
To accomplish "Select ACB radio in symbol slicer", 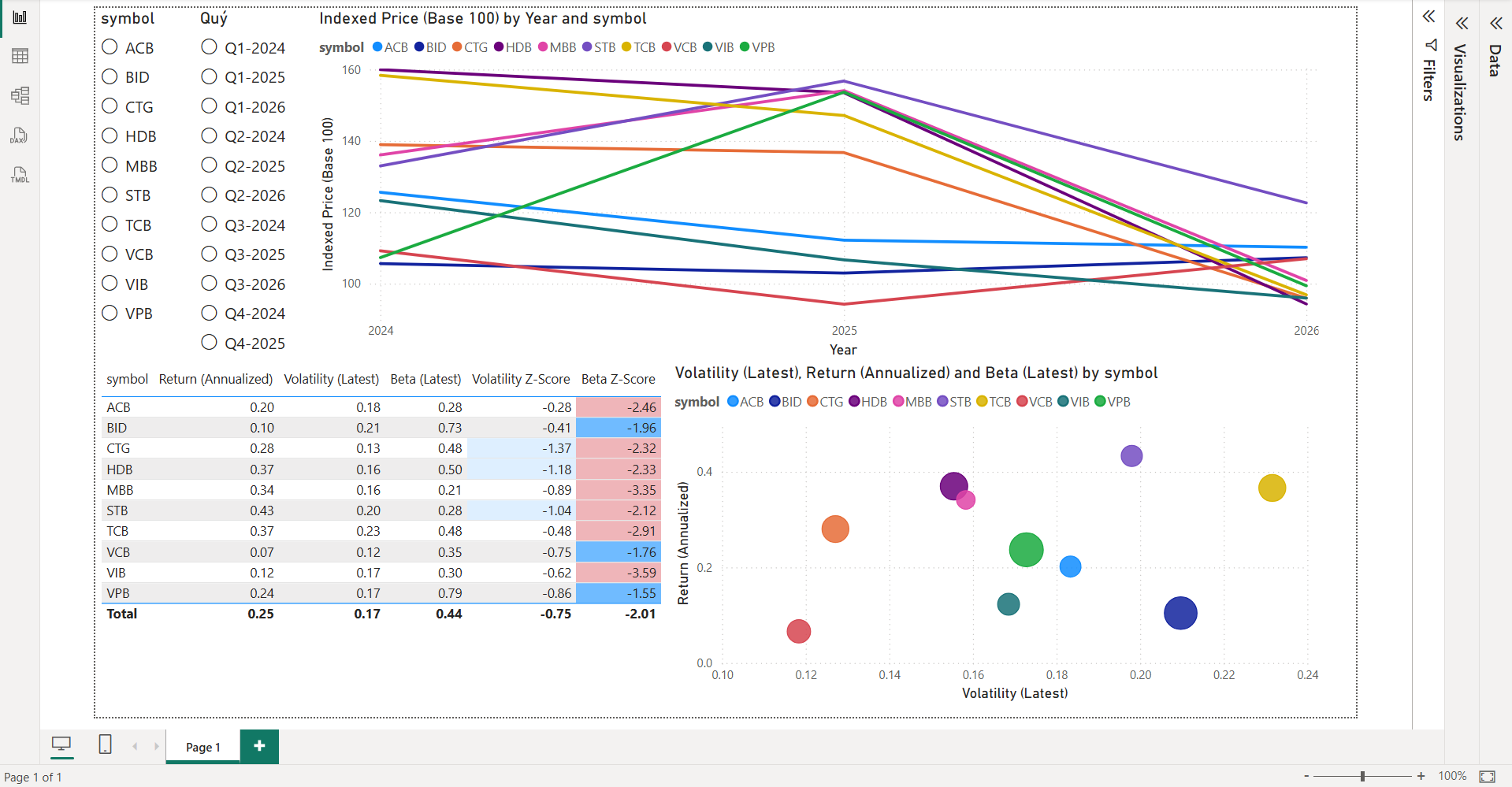I will coord(110,47).
